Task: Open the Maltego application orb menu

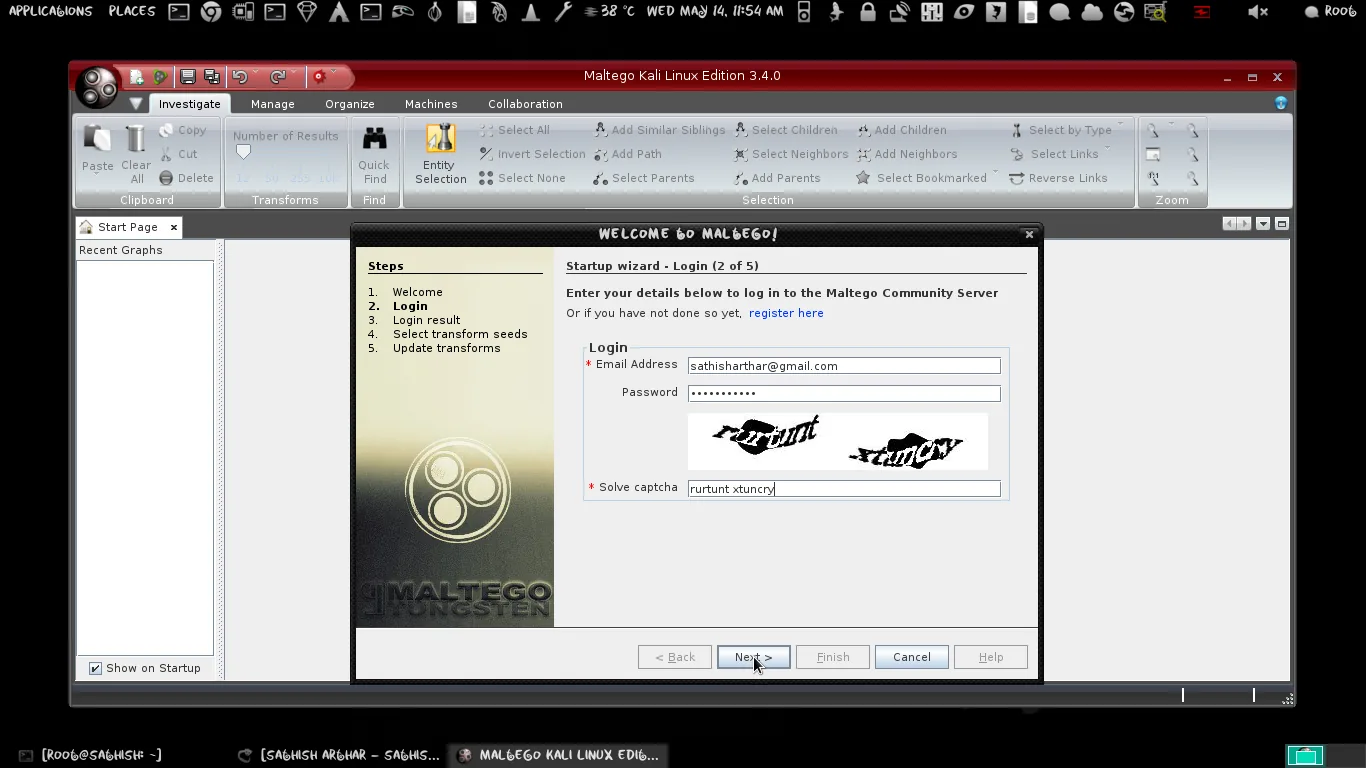Action: click(98, 88)
